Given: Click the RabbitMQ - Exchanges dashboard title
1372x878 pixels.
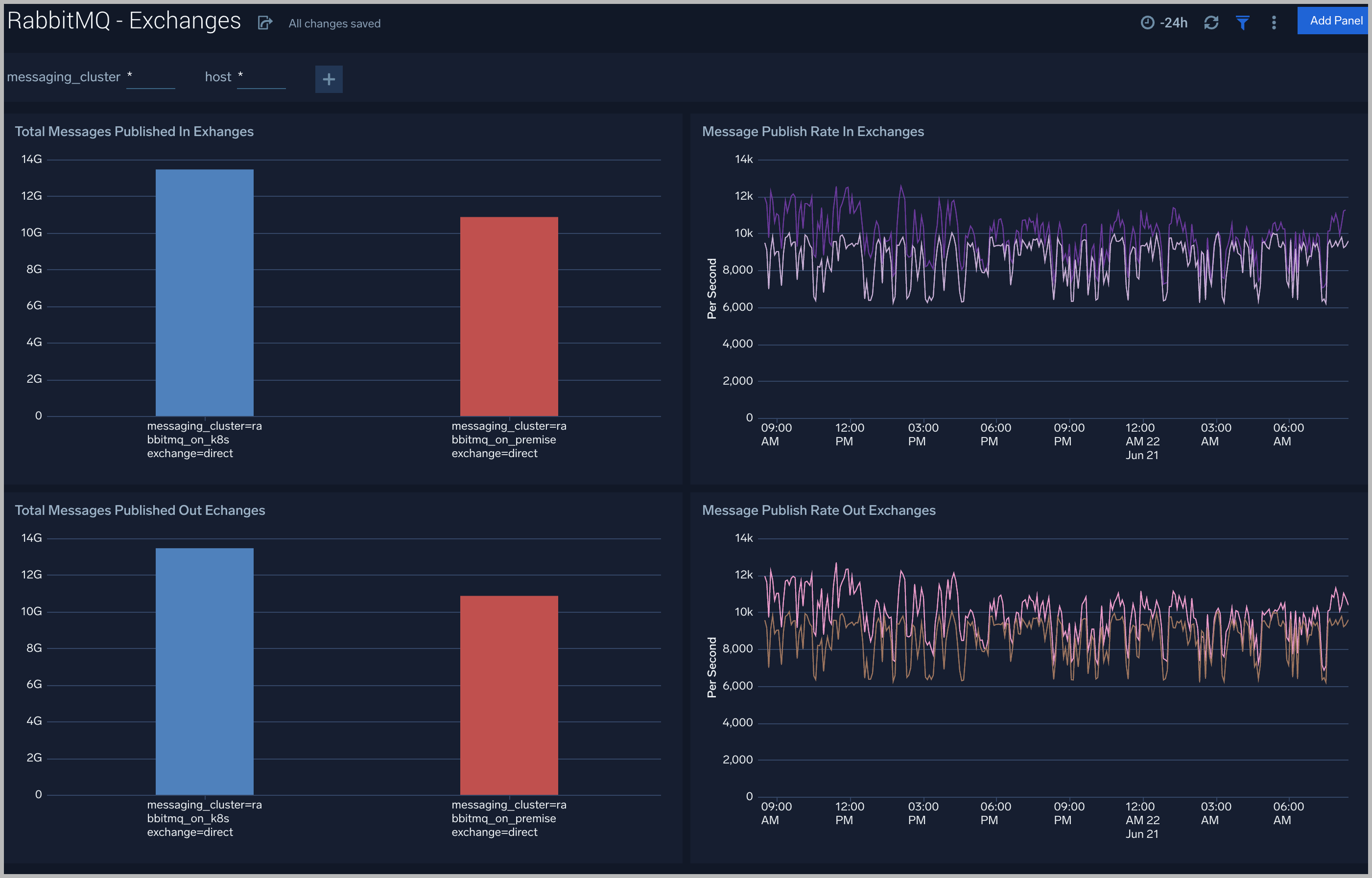Looking at the screenshot, I should tap(123, 21).
